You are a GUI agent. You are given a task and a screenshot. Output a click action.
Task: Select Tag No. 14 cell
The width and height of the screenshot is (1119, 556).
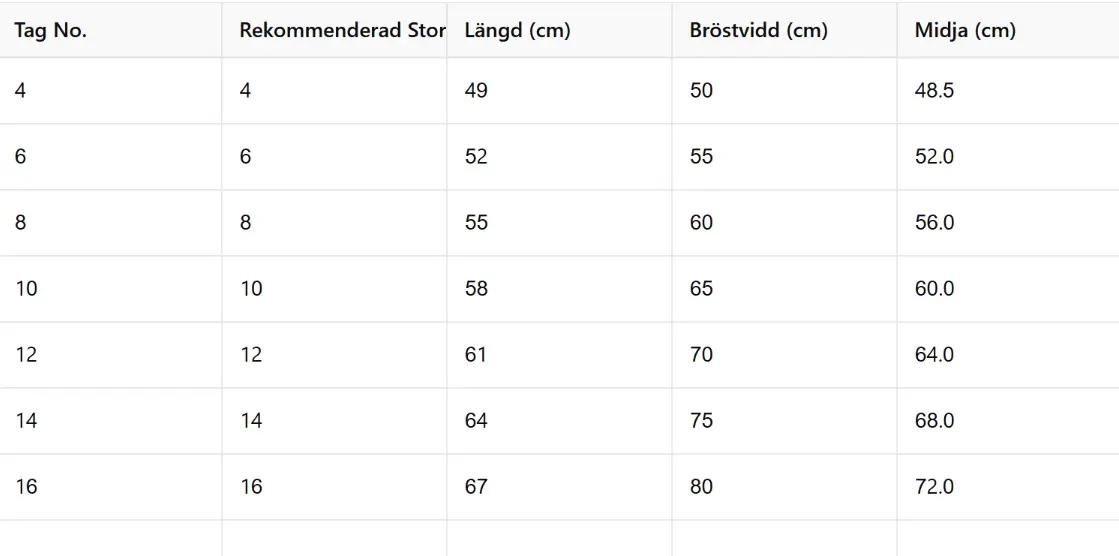[26, 420]
